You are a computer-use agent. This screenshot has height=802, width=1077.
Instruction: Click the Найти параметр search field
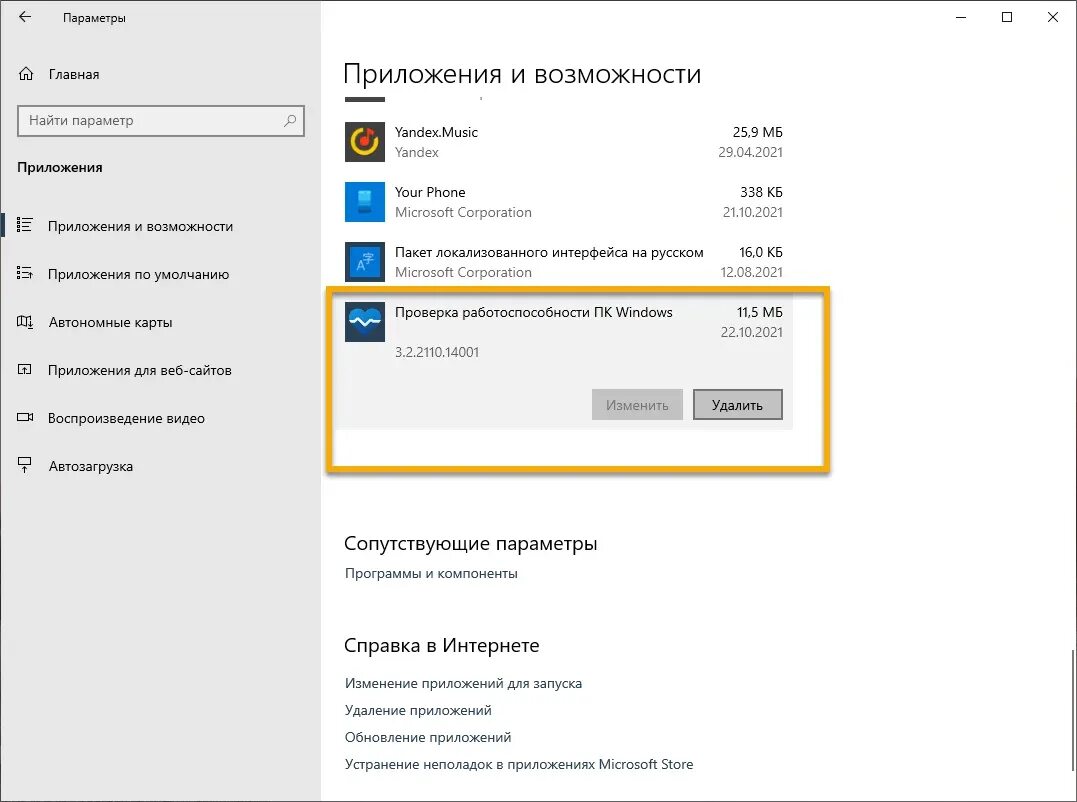click(160, 120)
